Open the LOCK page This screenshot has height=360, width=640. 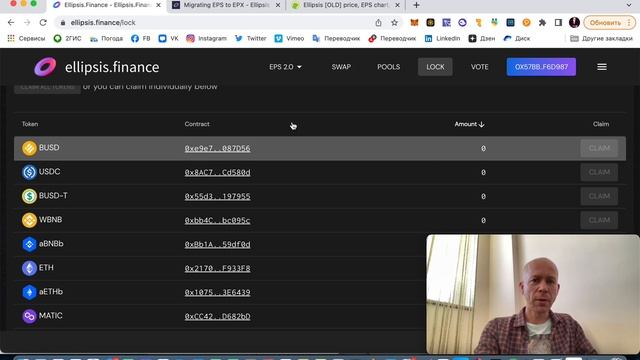(x=435, y=67)
